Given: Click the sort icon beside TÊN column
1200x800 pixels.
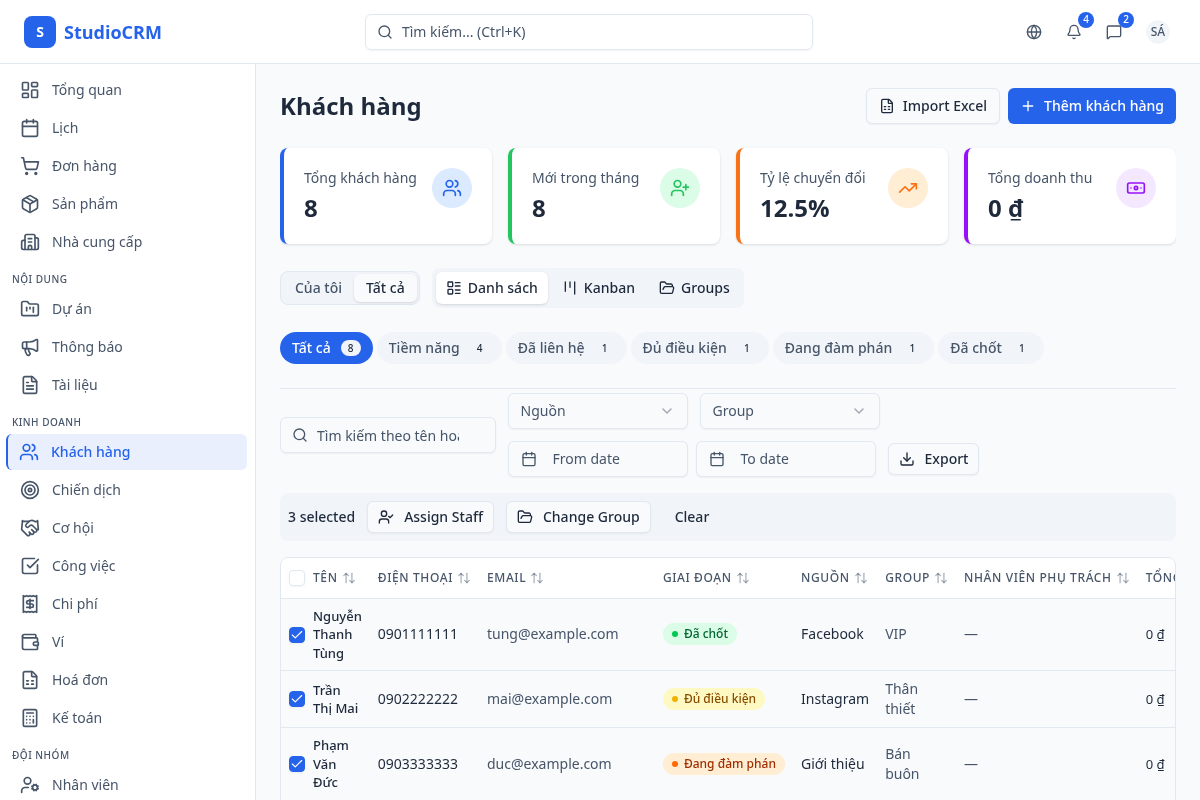Looking at the screenshot, I should tap(349, 578).
